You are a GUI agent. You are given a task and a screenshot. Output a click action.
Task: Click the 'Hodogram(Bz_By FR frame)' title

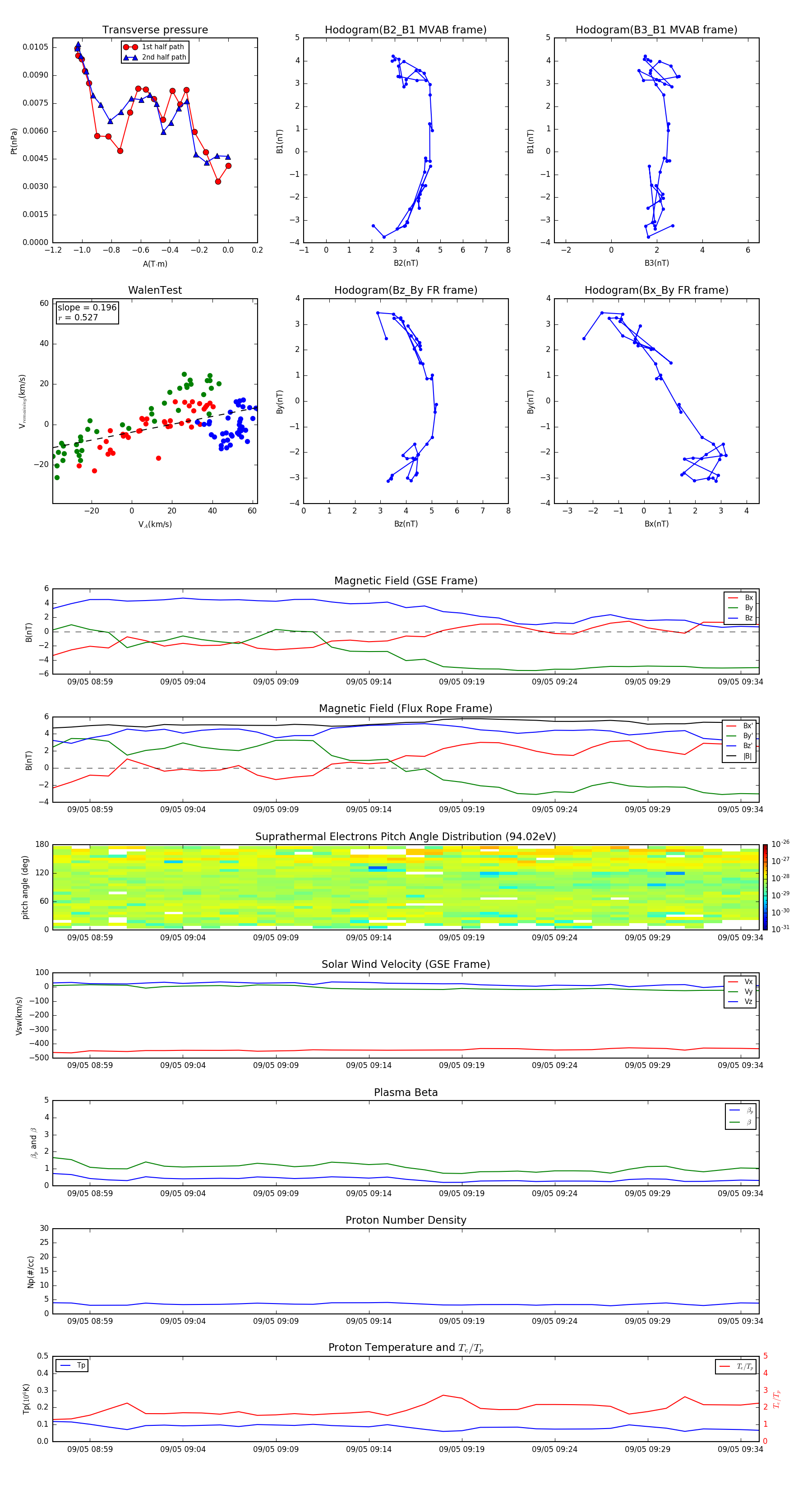(x=406, y=290)
